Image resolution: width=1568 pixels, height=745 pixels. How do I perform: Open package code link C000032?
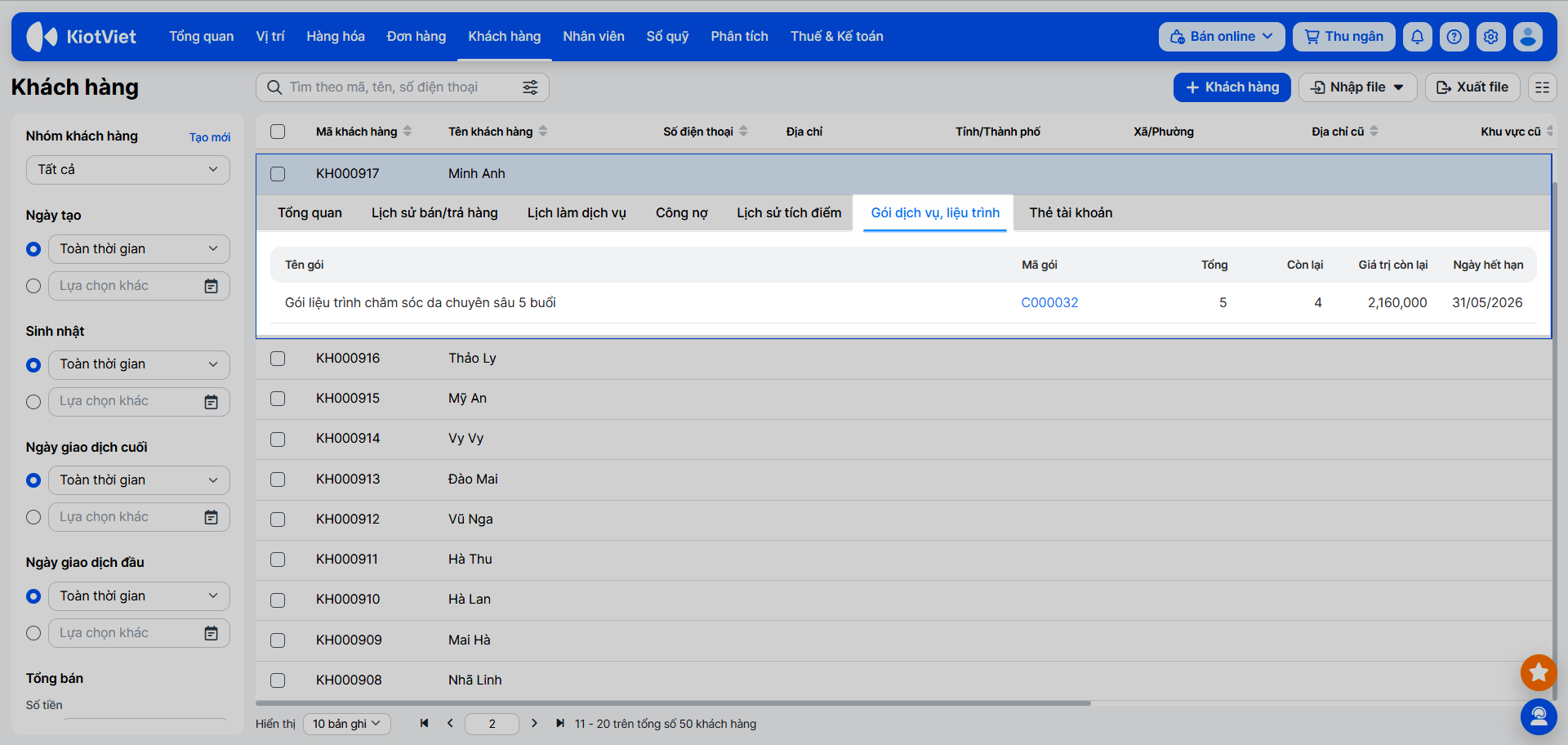click(1049, 303)
